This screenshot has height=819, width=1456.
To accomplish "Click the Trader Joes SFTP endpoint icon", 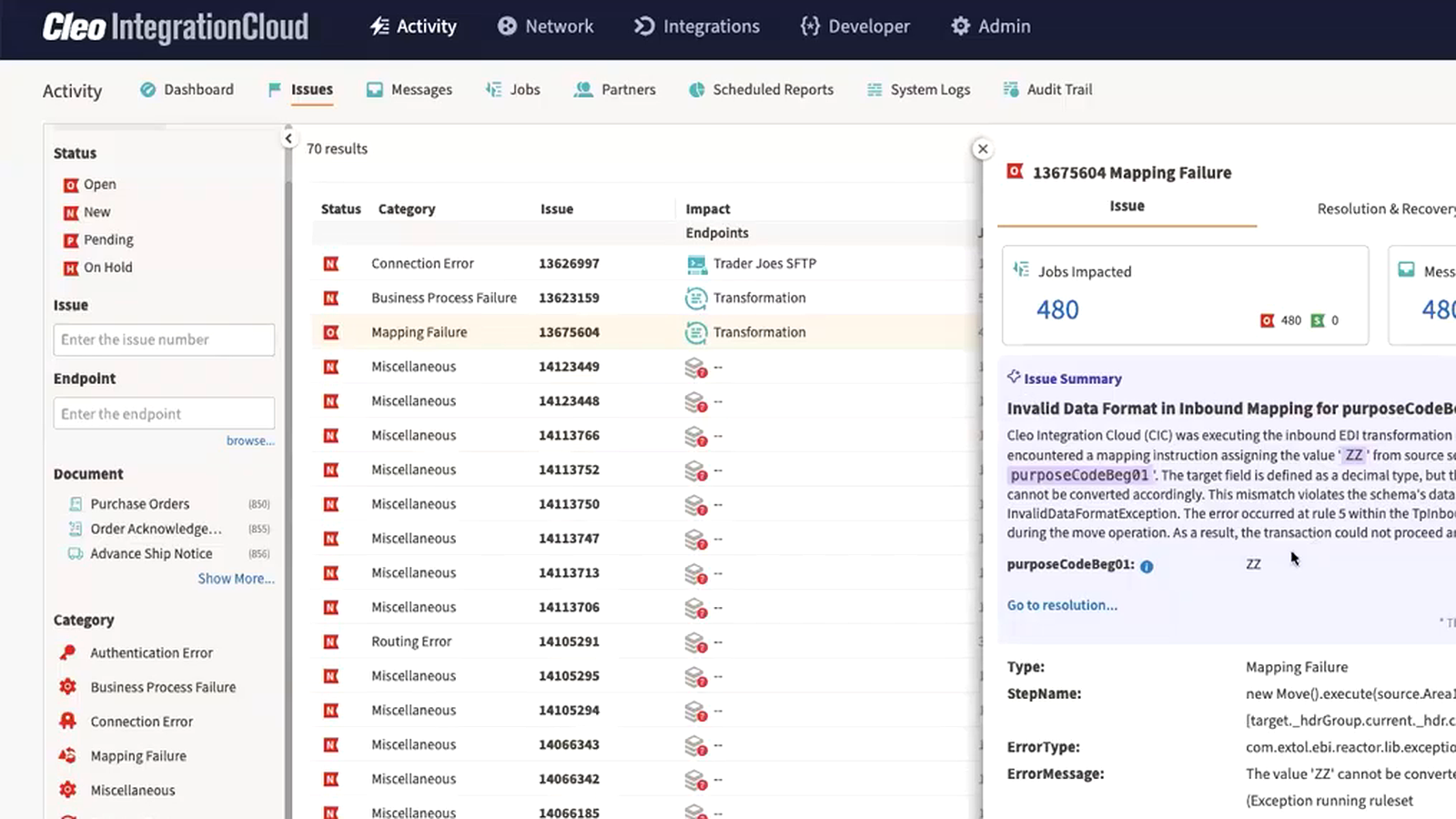I will (696, 264).
